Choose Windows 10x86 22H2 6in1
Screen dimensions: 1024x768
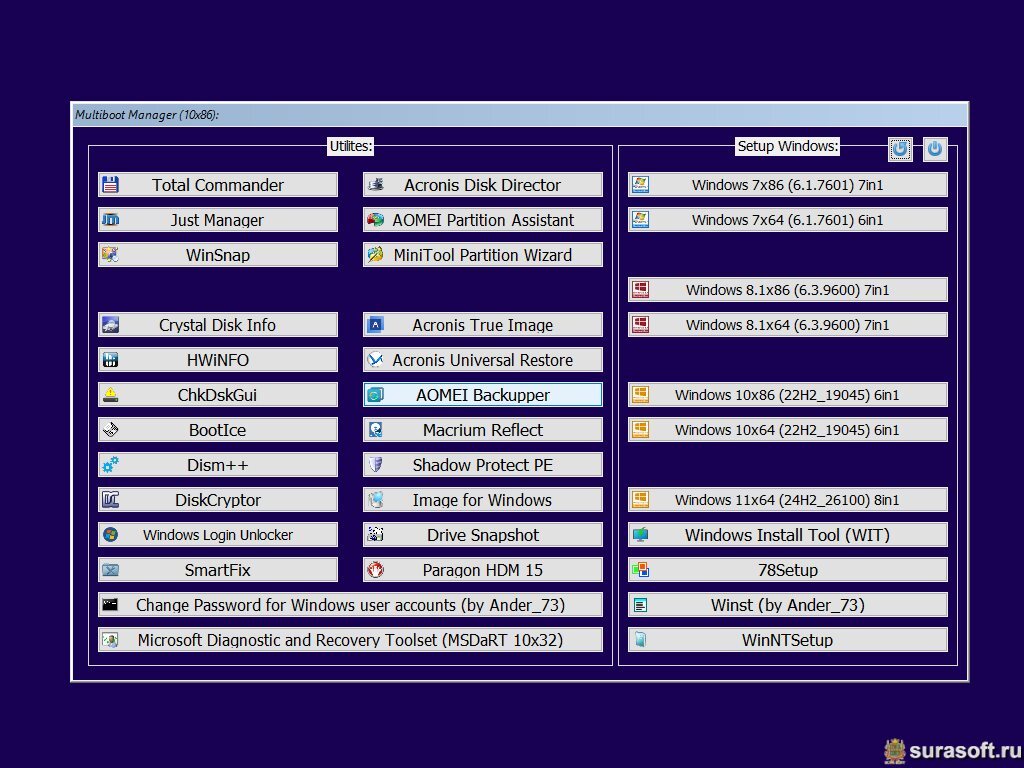[788, 395]
